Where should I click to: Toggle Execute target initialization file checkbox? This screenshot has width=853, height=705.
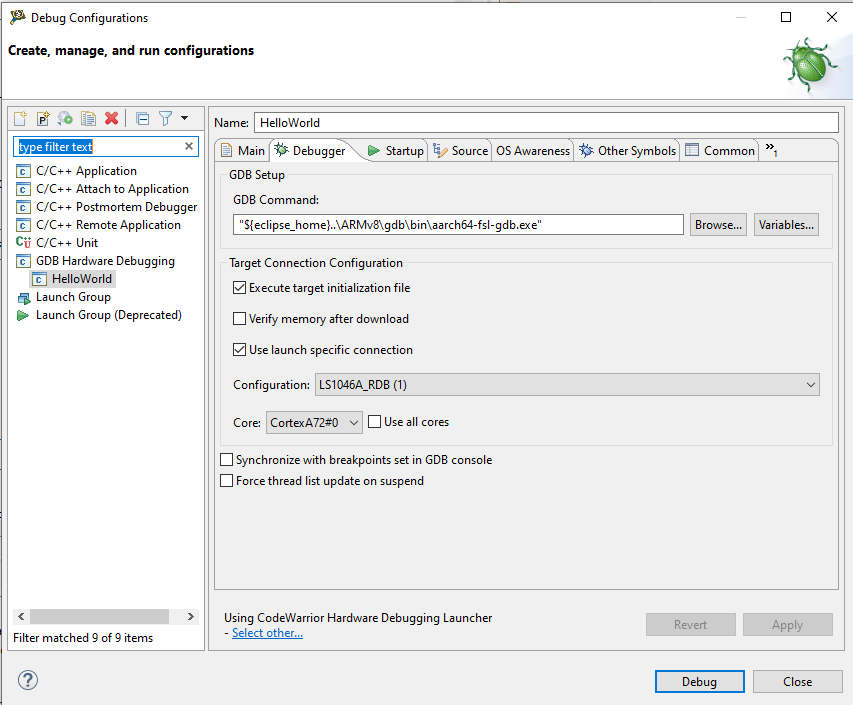coord(240,288)
